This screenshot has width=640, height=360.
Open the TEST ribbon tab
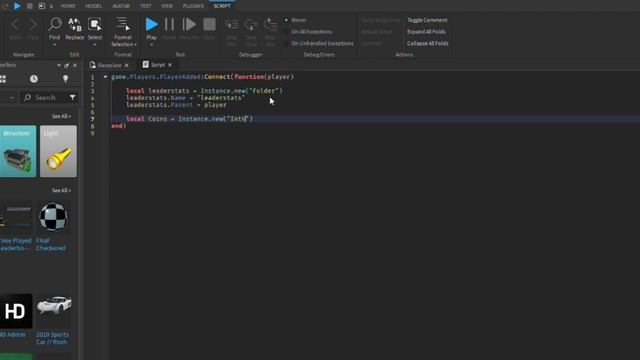click(145, 6)
